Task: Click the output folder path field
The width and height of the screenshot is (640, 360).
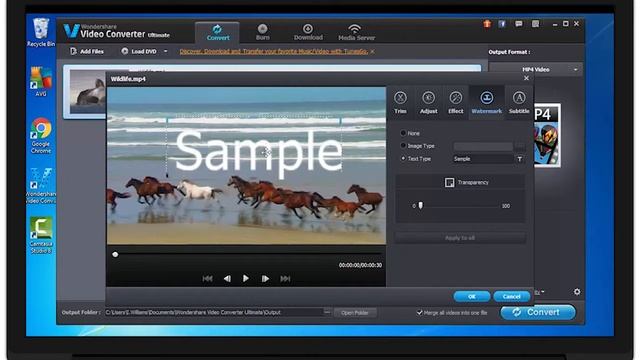Action: pos(214,312)
